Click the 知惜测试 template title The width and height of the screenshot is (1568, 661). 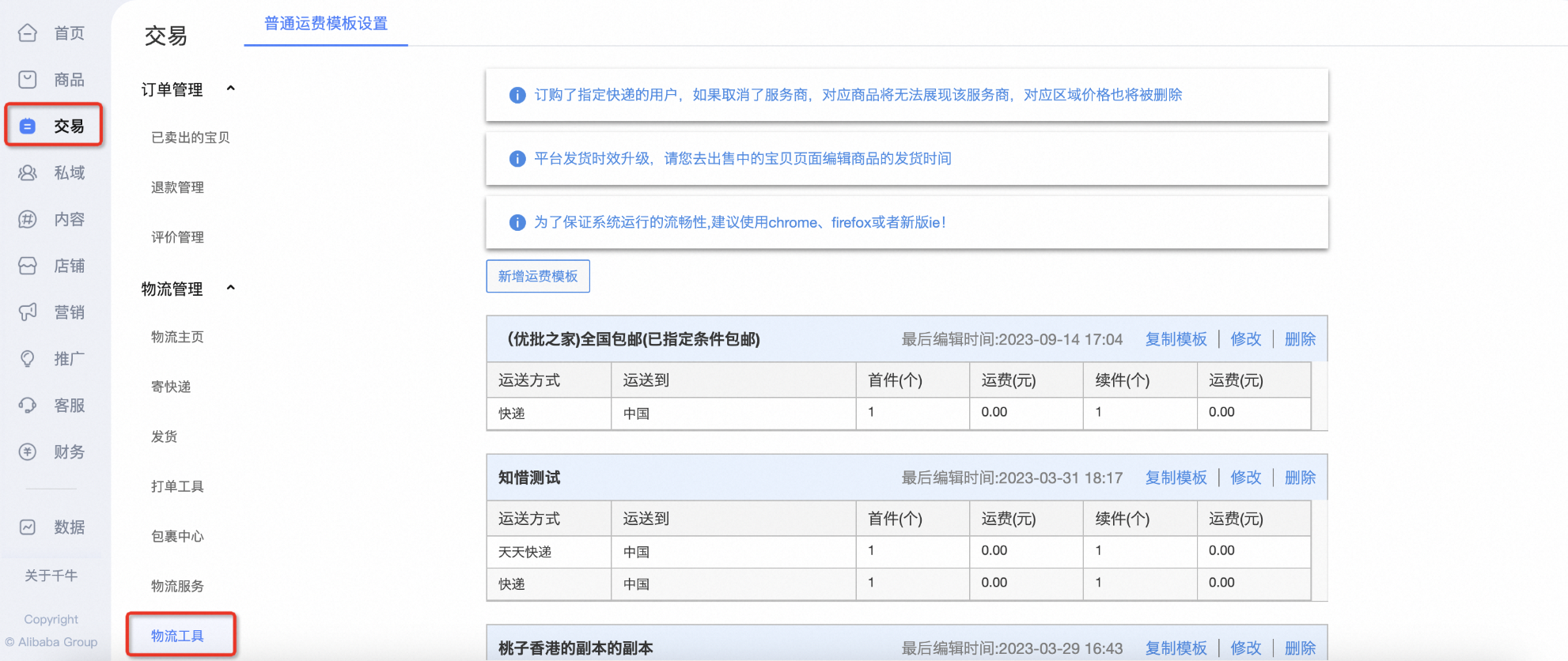pos(529,478)
